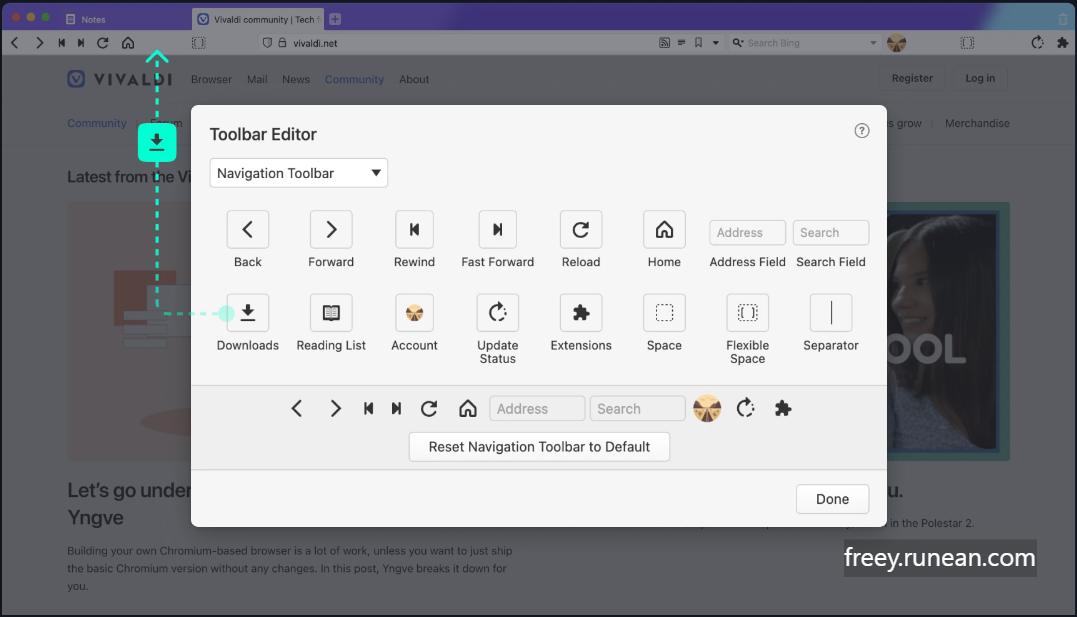Click extensions puzzle icon in preview toolbar
Screen dimensions: 1077x617
point(783,409)
